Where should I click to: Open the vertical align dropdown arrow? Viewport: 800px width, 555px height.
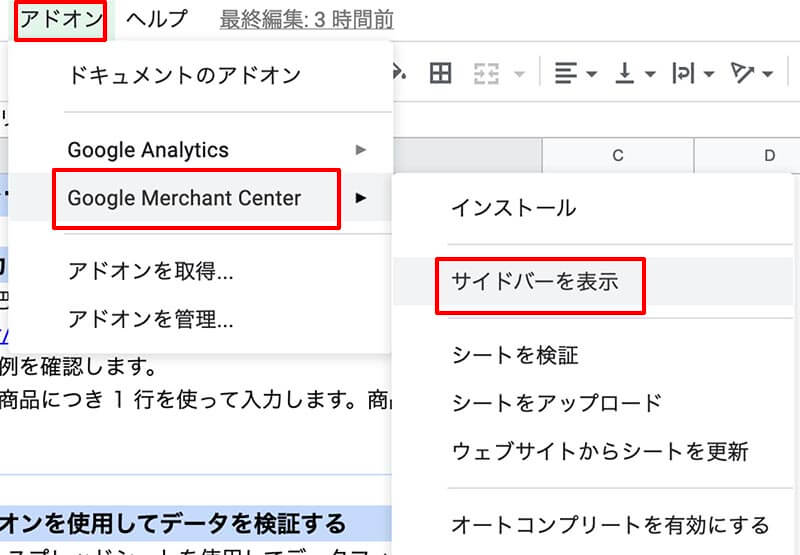click(650, 74)
